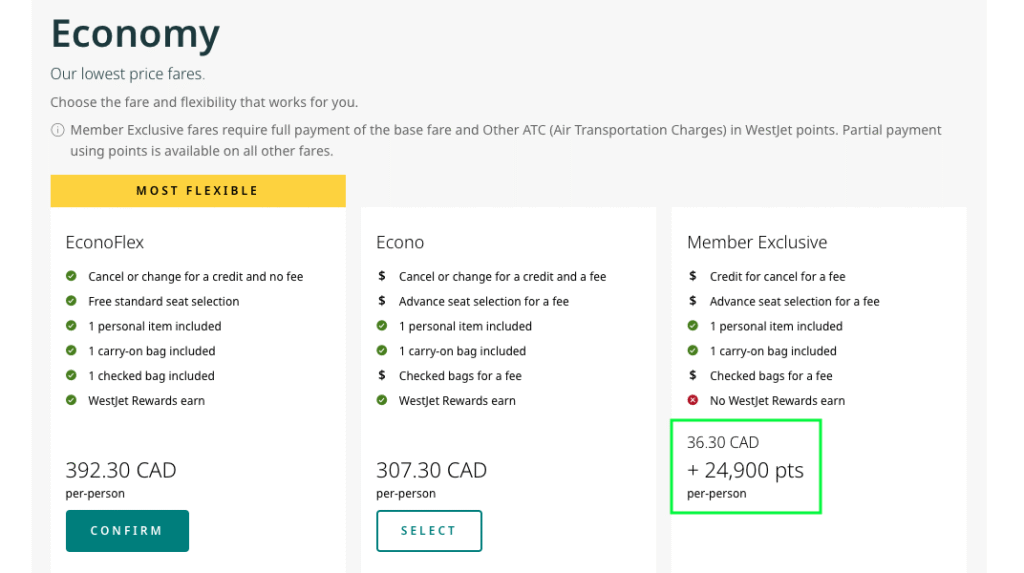The image size is (1024, 573).
Task: Click the EconoFlex fare title
Action: (x=105, y=242)
